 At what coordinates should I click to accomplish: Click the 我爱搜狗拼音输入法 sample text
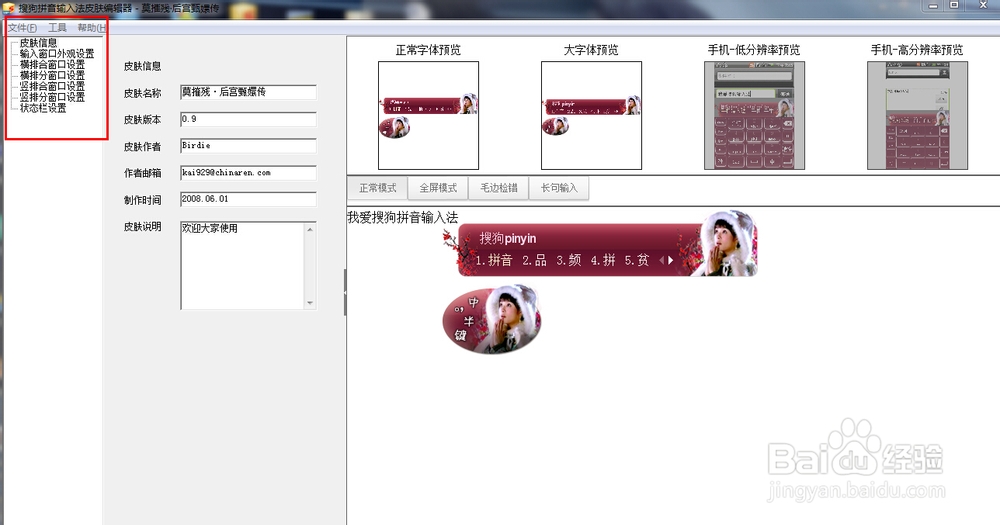[x=402, y=218]
